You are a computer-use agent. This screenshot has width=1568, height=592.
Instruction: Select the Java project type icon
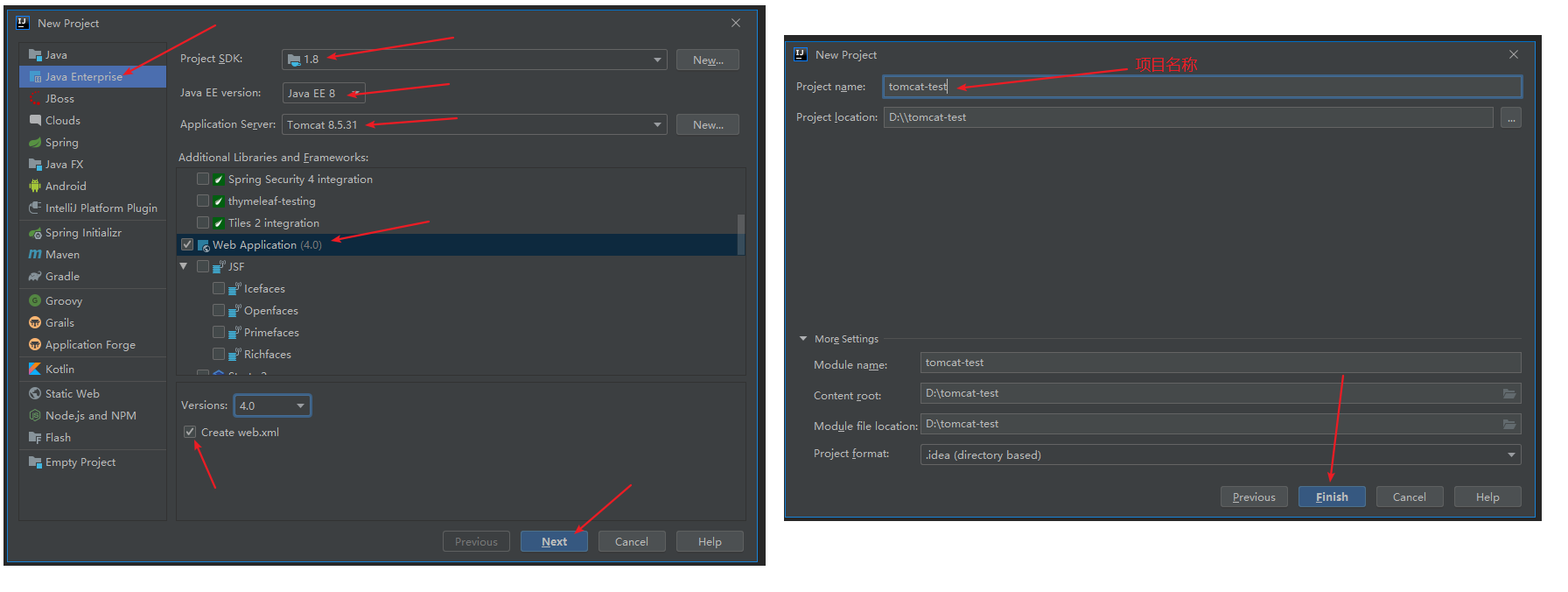(35, 54)
